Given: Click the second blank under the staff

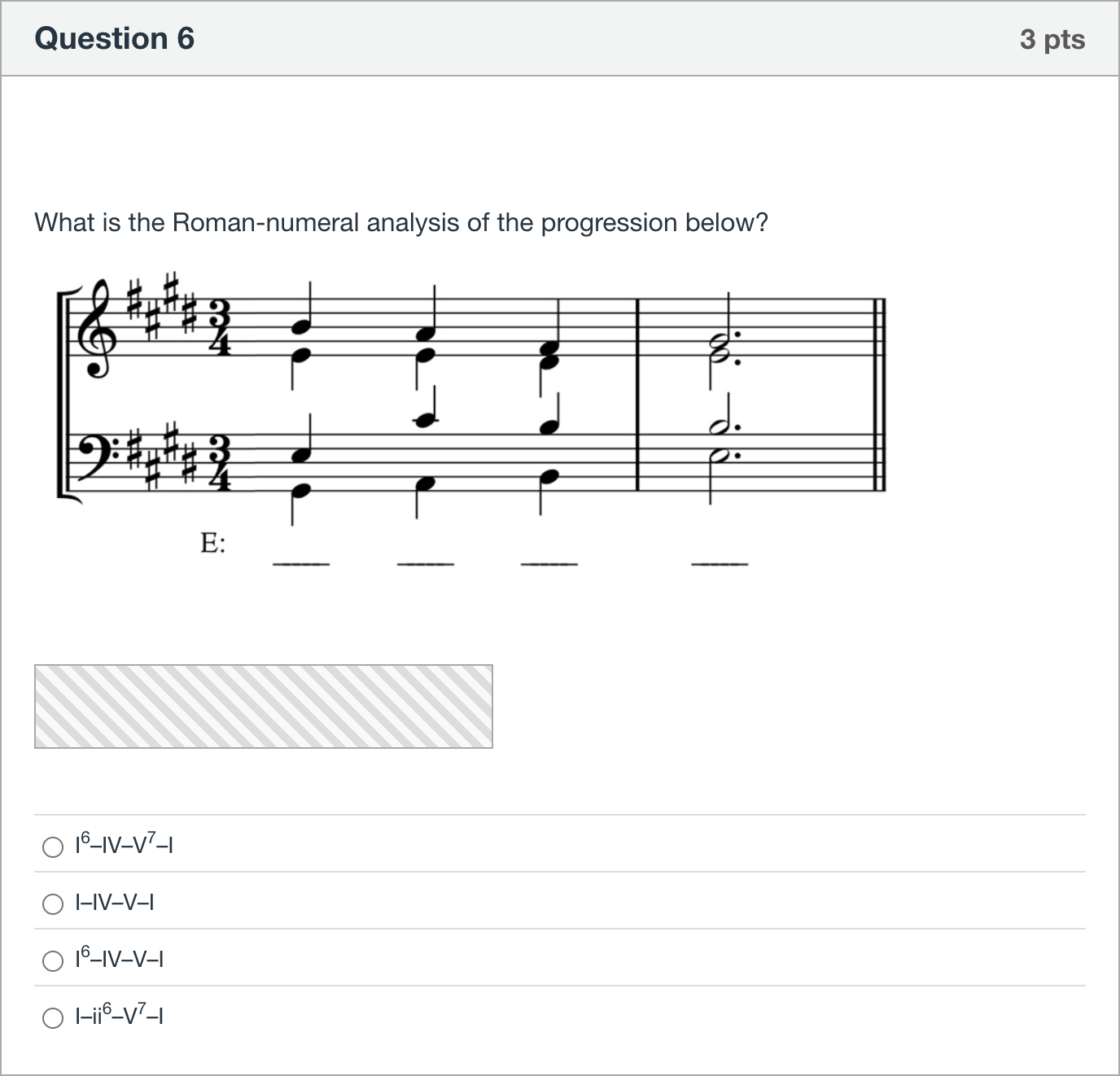Looking at the screenshot, I should 425,563.
